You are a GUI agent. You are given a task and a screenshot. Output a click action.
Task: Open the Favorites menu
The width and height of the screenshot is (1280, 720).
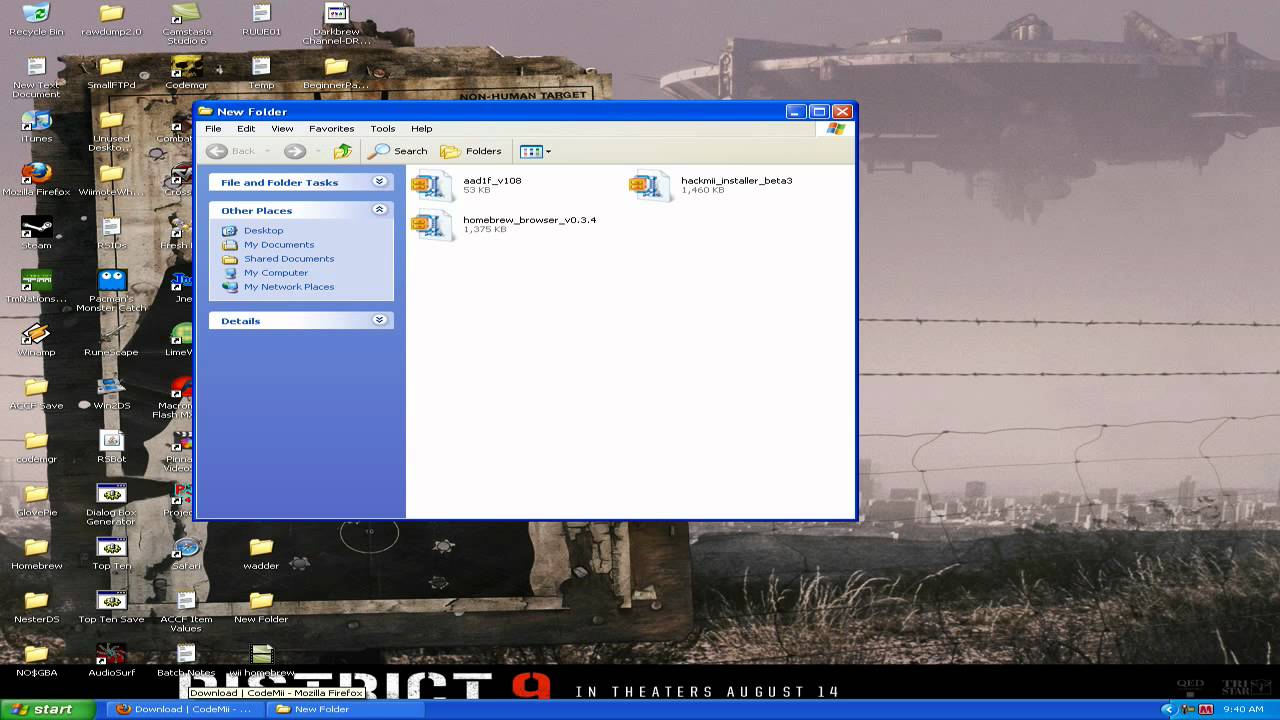click(x=331, y=128)
